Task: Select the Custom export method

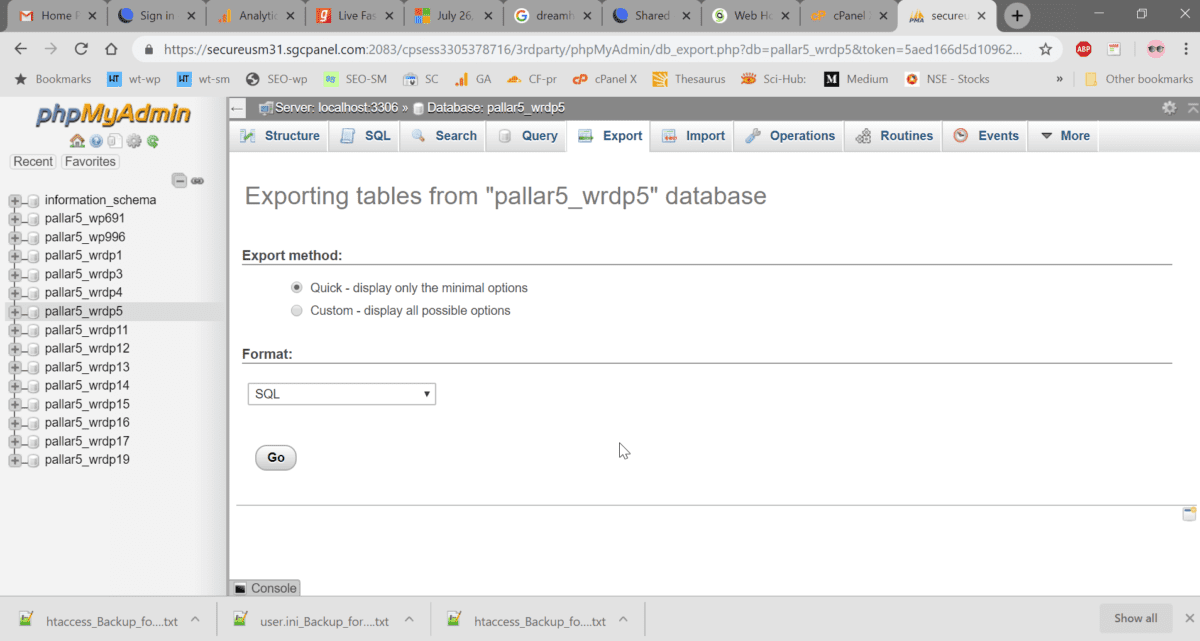Action: pyautogui.click(x=296, y=310)
